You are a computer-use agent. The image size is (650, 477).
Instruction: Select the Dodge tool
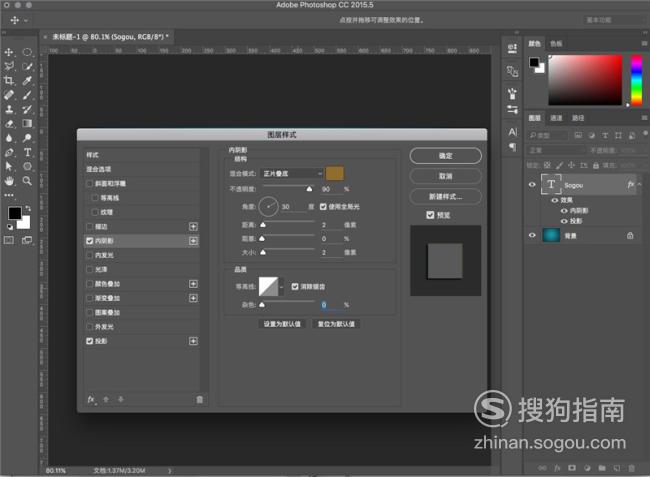click(27, 138)
